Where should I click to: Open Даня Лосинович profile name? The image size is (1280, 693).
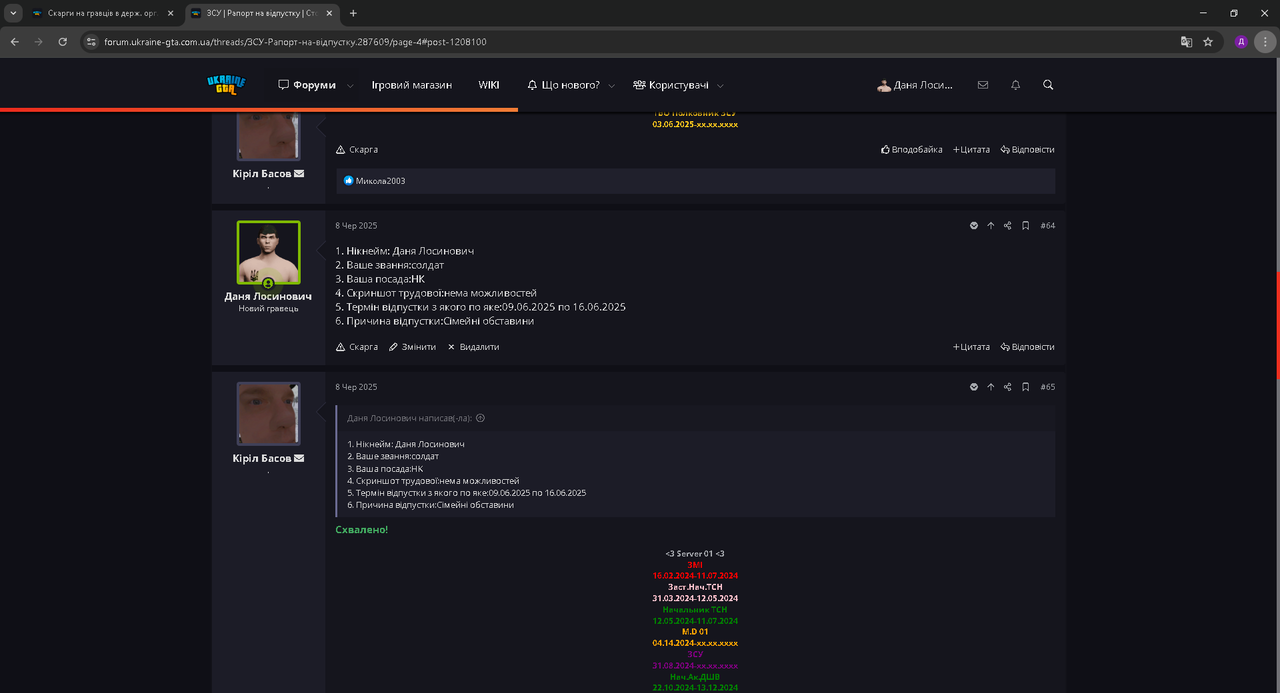point(268,296)
